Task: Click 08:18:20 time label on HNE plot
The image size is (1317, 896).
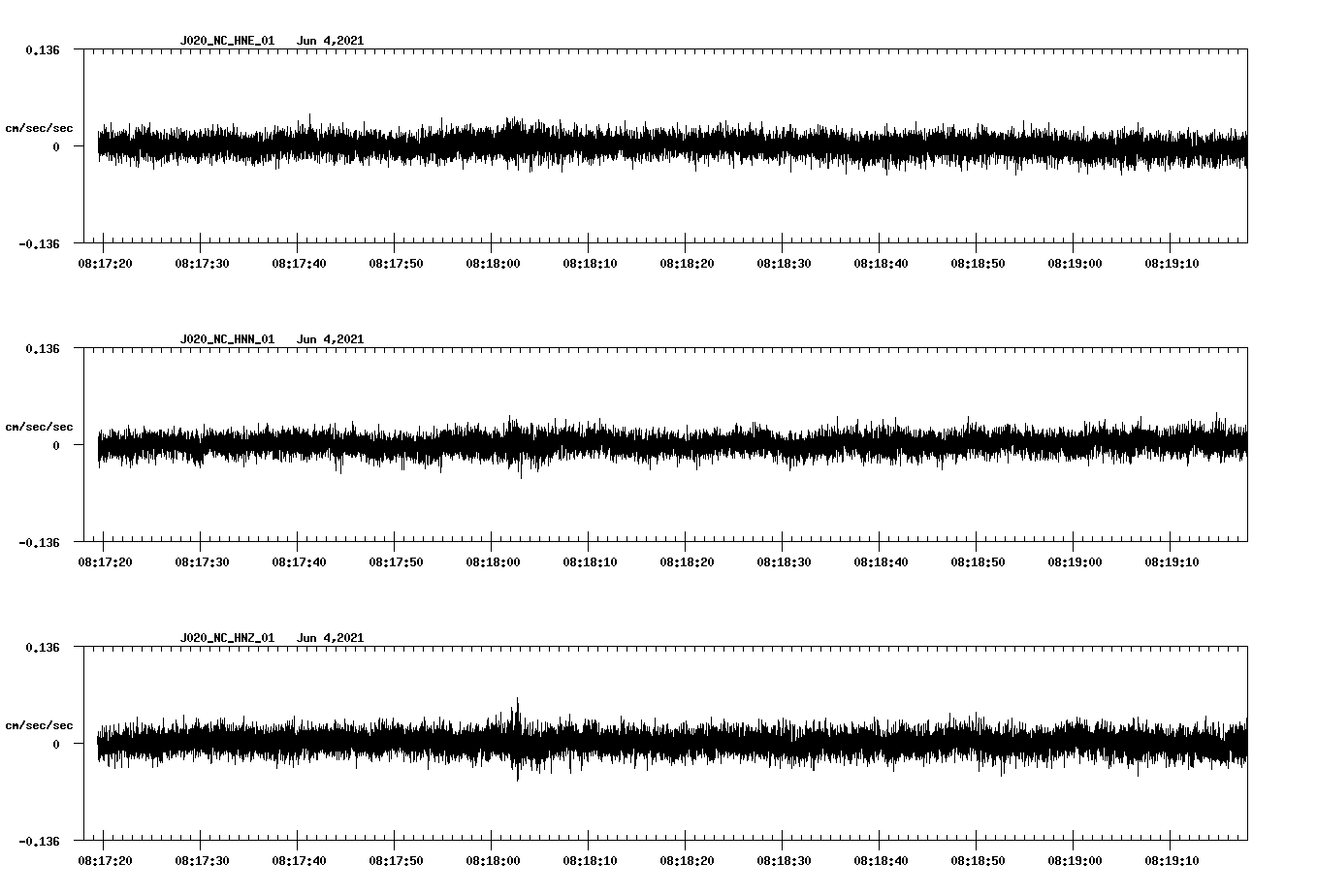Action: [x=687, y=263]
